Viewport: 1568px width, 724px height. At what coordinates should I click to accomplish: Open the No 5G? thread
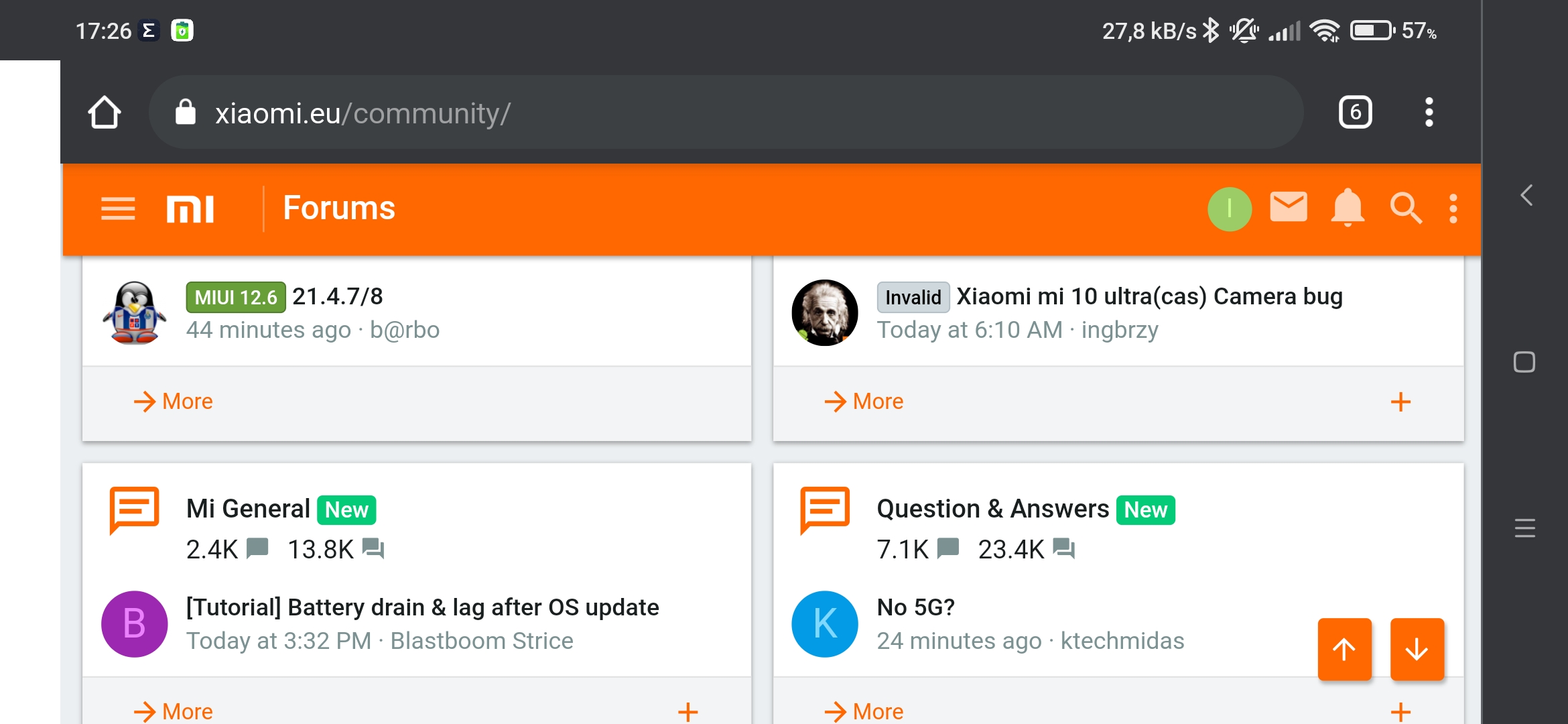(x=916, y=607)
